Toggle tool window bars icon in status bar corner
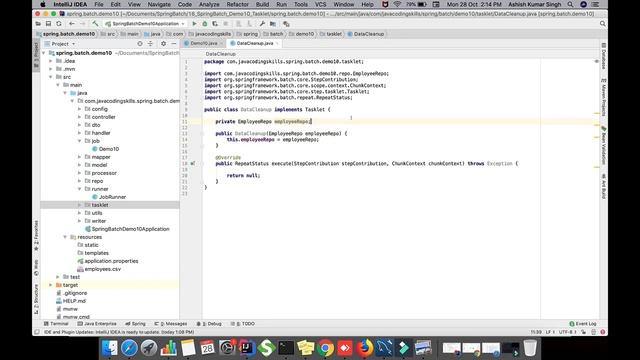Viewport: 640px width, 360px height. (37, 332)
